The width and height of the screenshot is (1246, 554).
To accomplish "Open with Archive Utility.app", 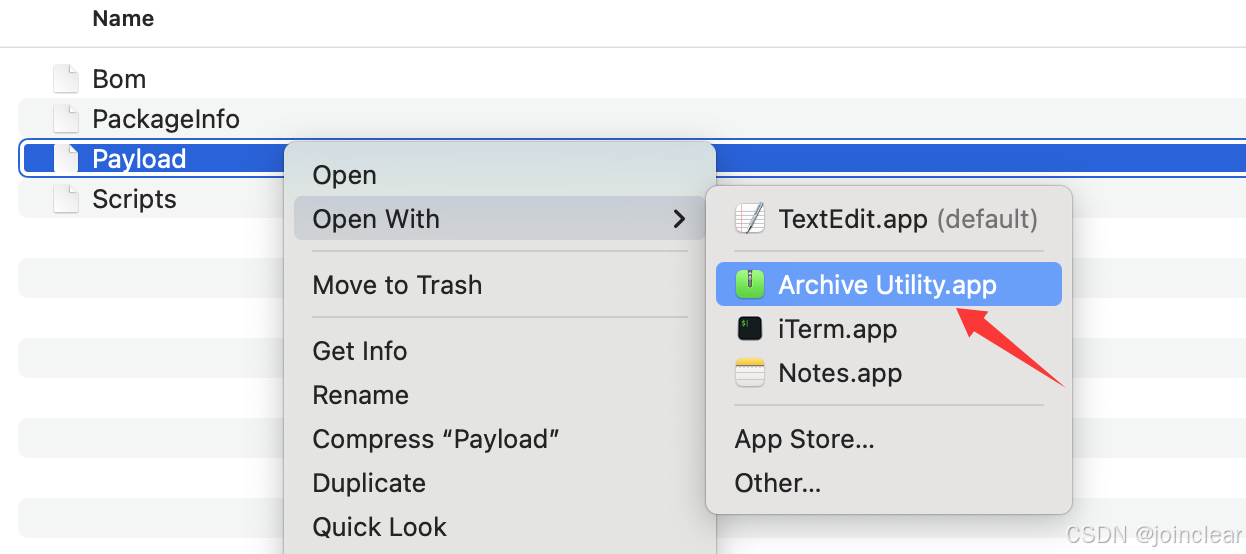I will point(888,285).
